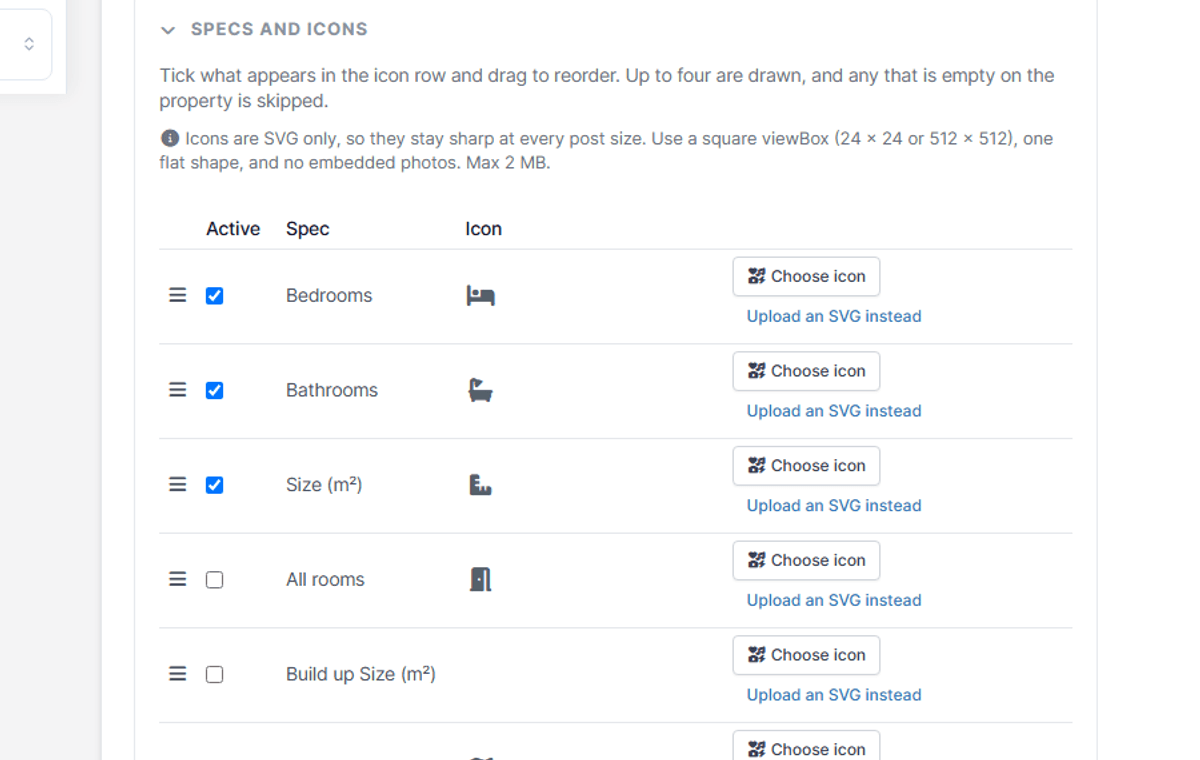Image resolution: width=1200 pixels, height=760 pixels.
Task: Choose icon for the Bathrooms spec
Action: [806, 371]
